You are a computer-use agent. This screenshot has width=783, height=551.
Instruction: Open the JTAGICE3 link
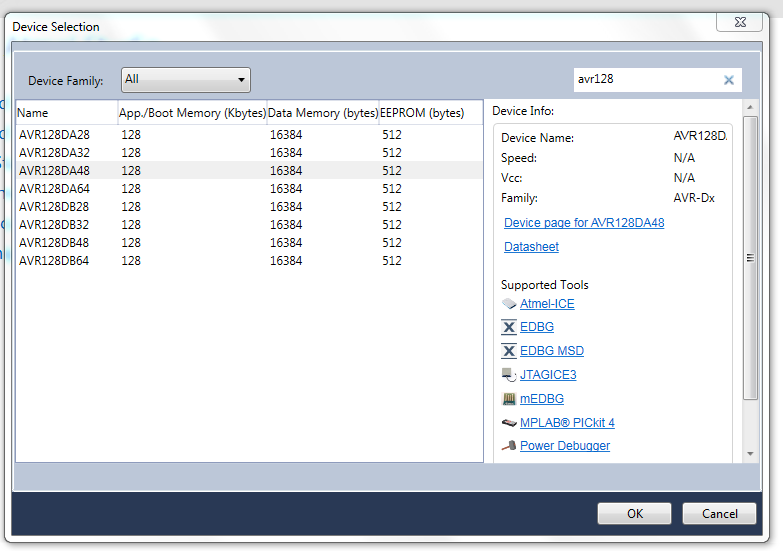[548, 375]
